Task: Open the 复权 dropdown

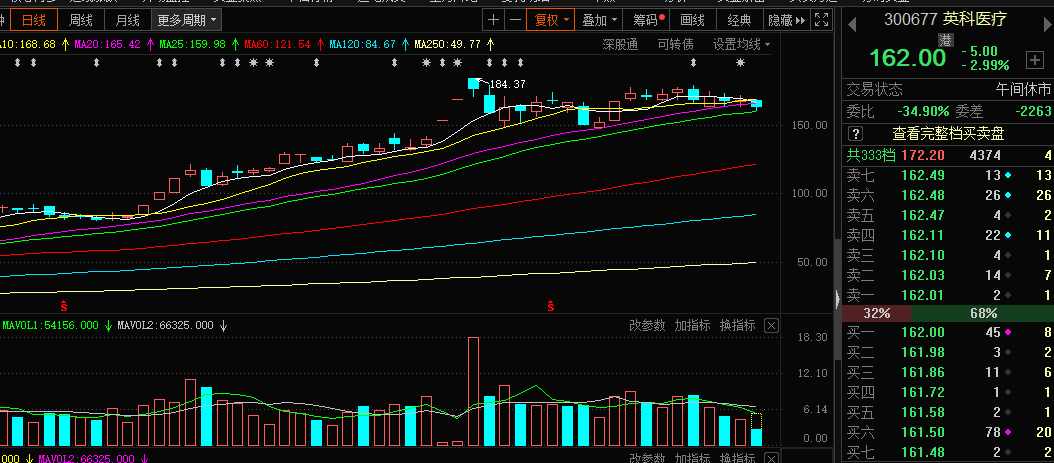Action: tap(552, 19)
